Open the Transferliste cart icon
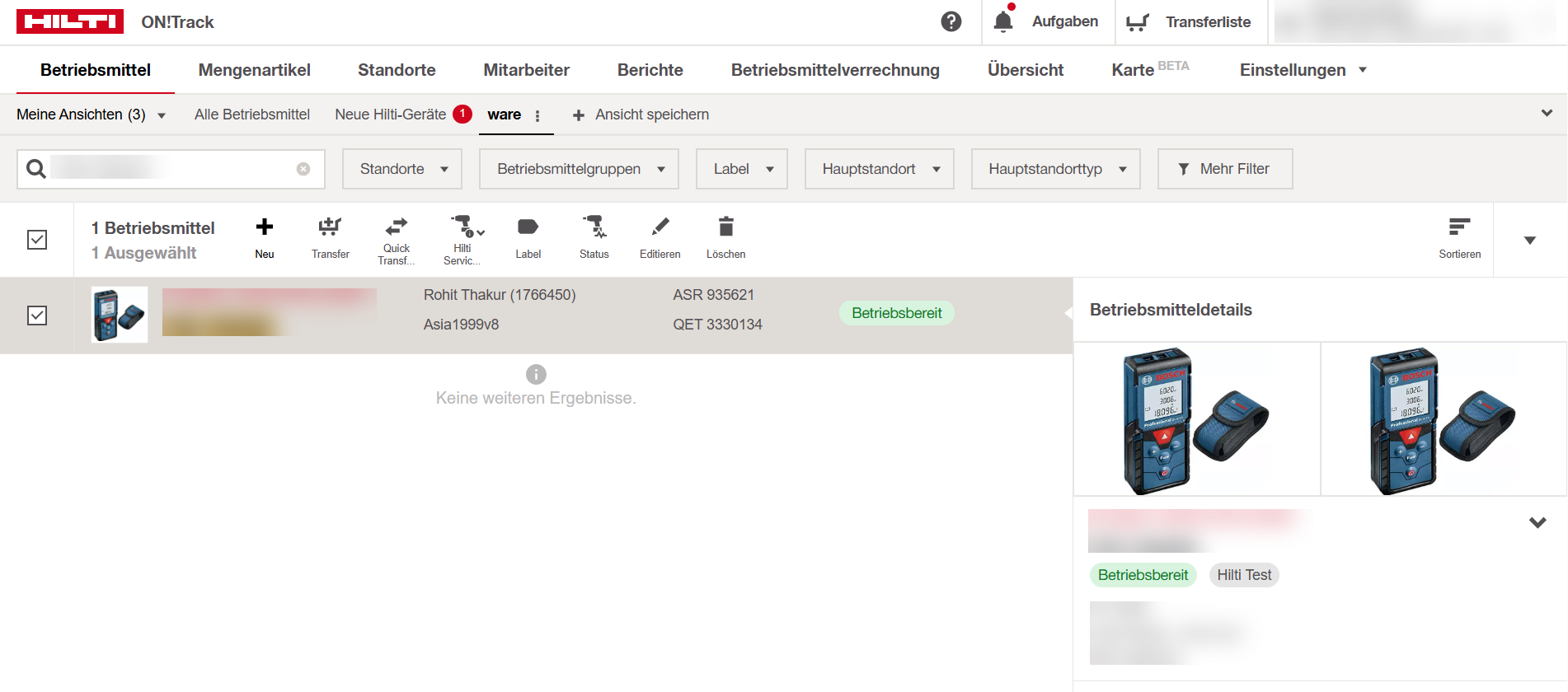Screen dimensions: 1568x692 point(1138,22)
